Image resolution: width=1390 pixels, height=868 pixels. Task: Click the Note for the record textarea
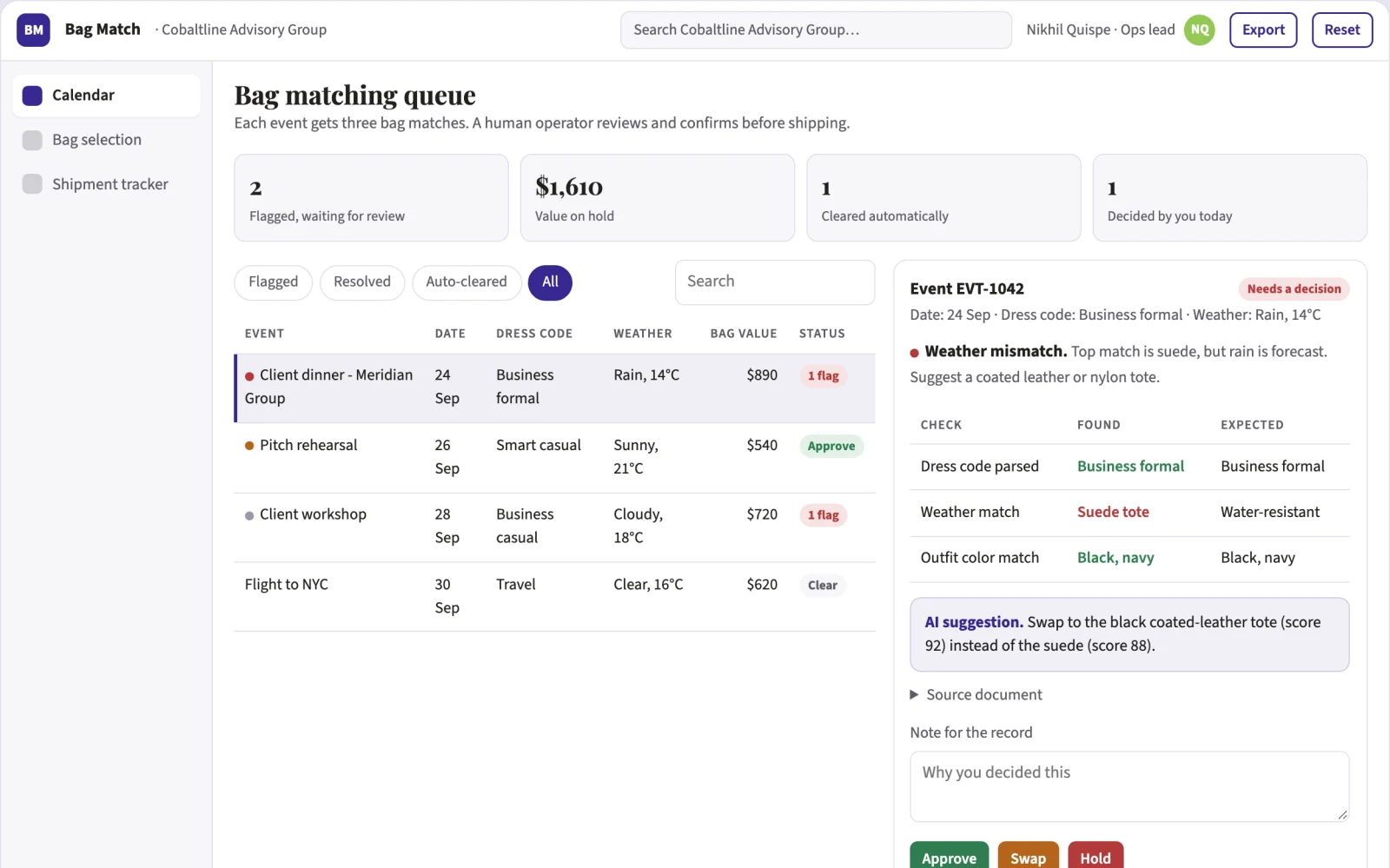pos(1129,786)
